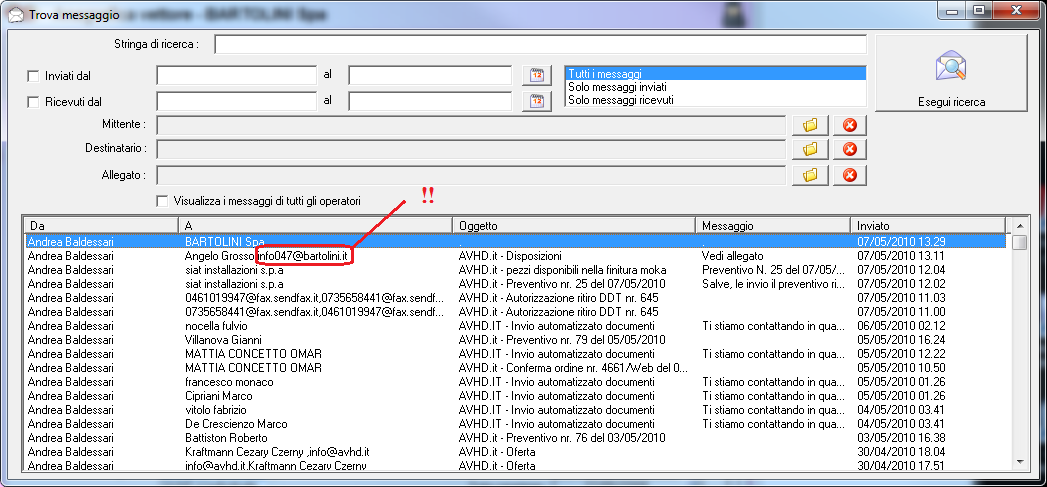Open the calendar picker for Ricevuti dal
1047x487 pixels.
pos(538,101)
